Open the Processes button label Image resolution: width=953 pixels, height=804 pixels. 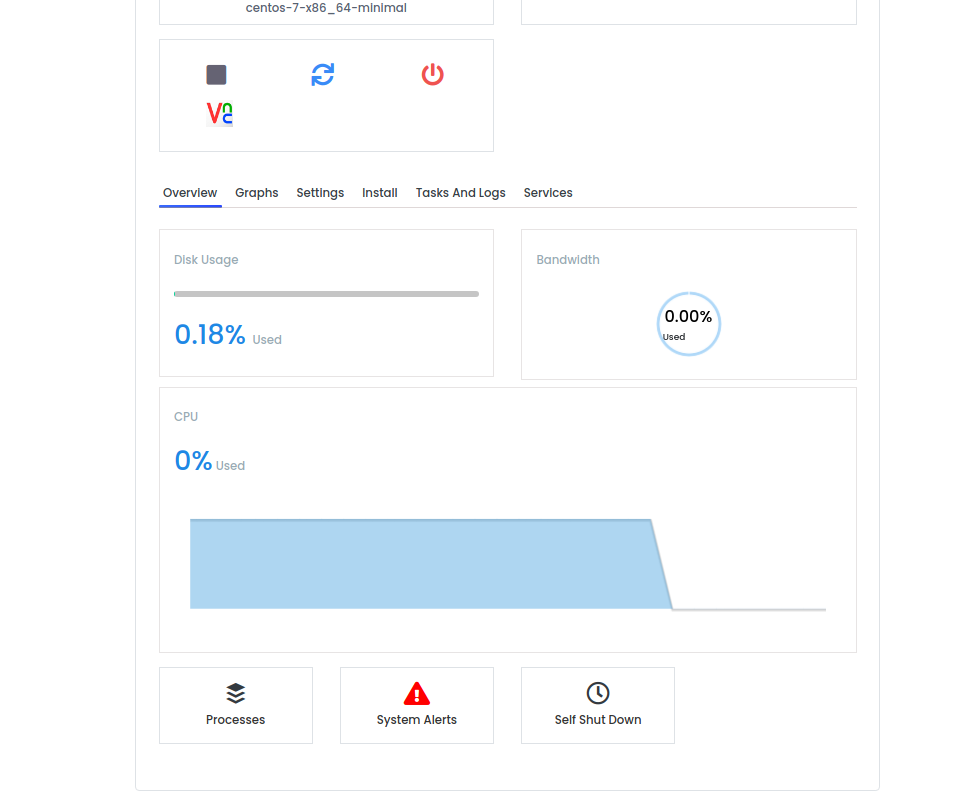[x=236, y=720]
